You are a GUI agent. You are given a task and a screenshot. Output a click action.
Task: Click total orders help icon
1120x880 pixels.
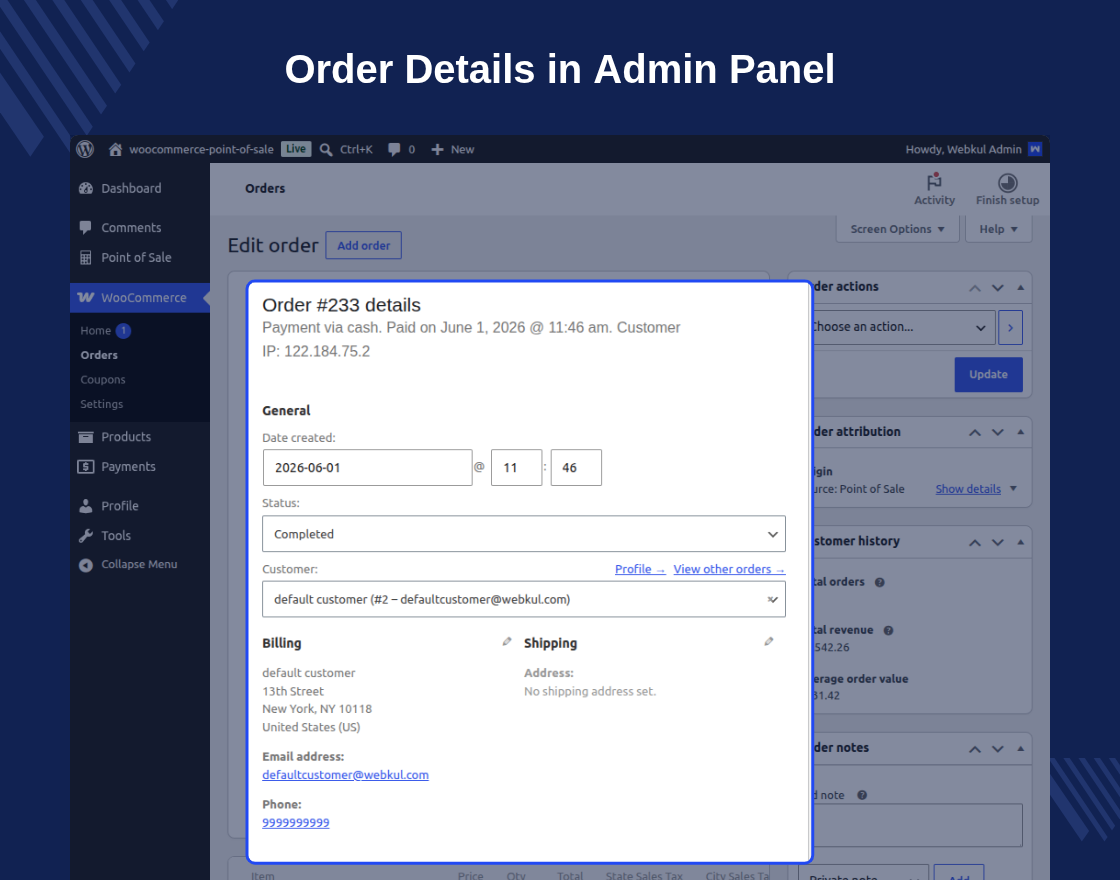(x=880, y=582)
